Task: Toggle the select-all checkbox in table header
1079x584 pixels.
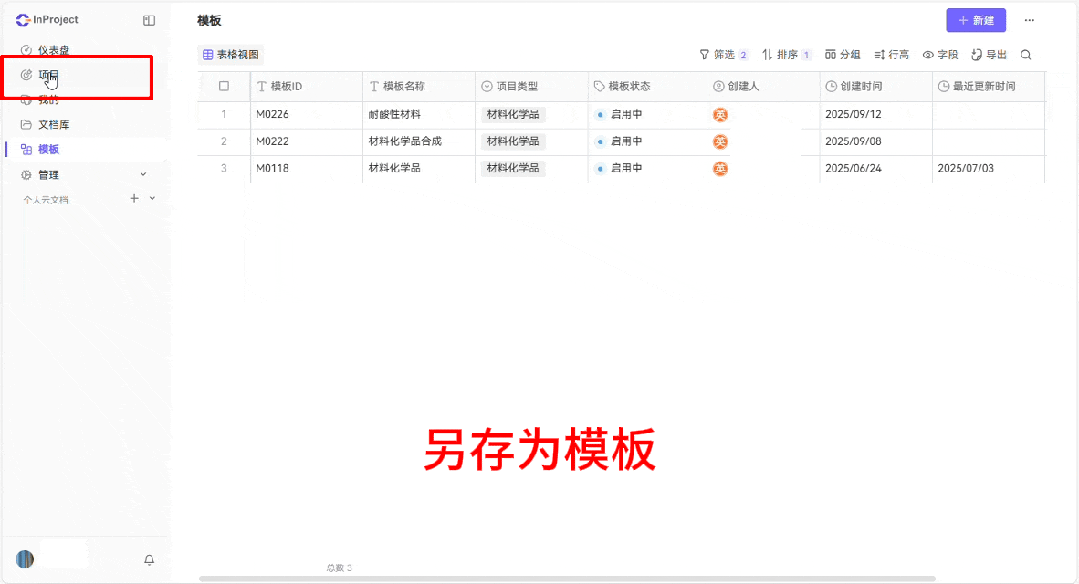Action: click(226, 87)
